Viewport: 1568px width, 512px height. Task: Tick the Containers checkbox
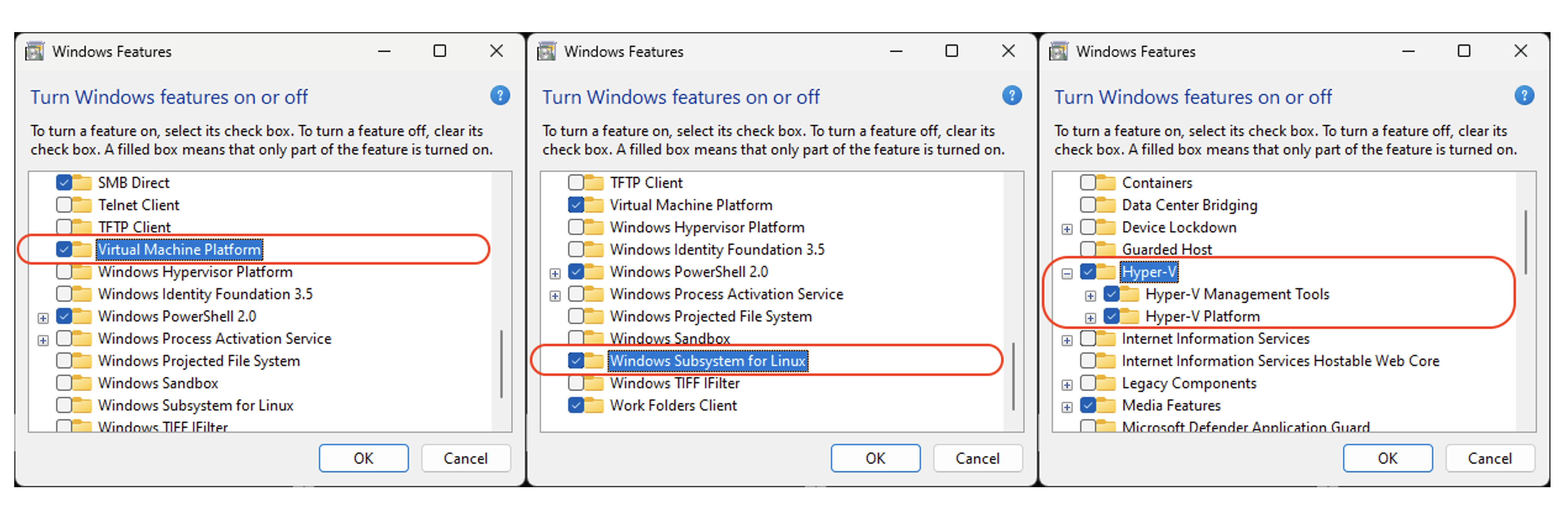[x=1088, y=182]
